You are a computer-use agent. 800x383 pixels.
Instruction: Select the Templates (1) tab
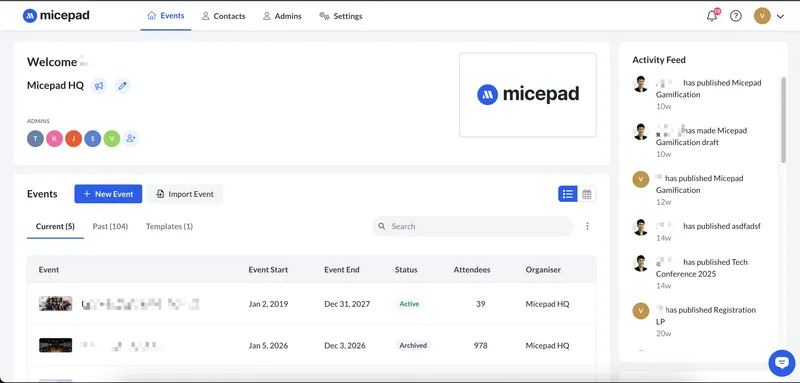point(169,226)
